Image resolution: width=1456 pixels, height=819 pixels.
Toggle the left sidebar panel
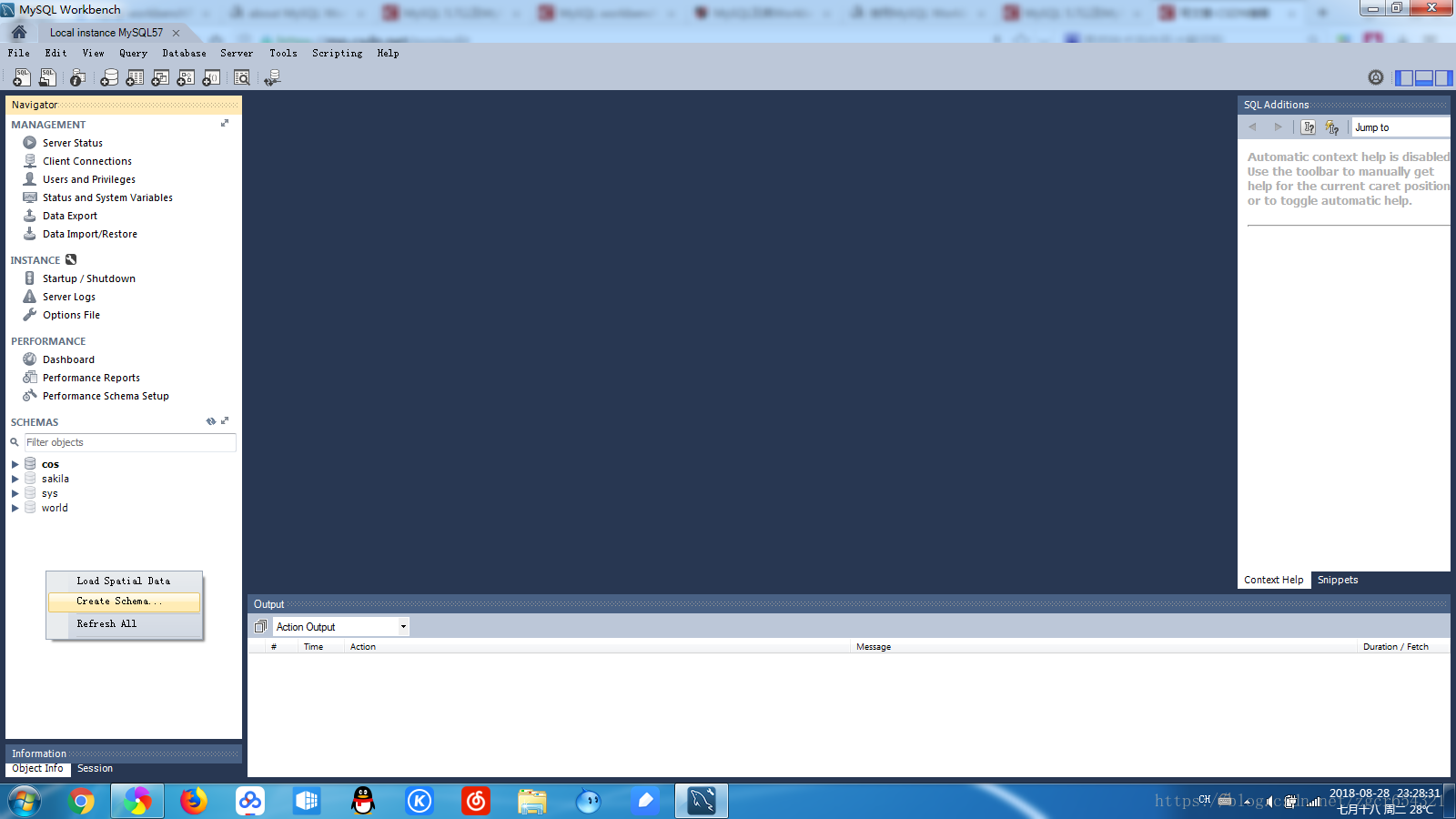(1404, 78)
